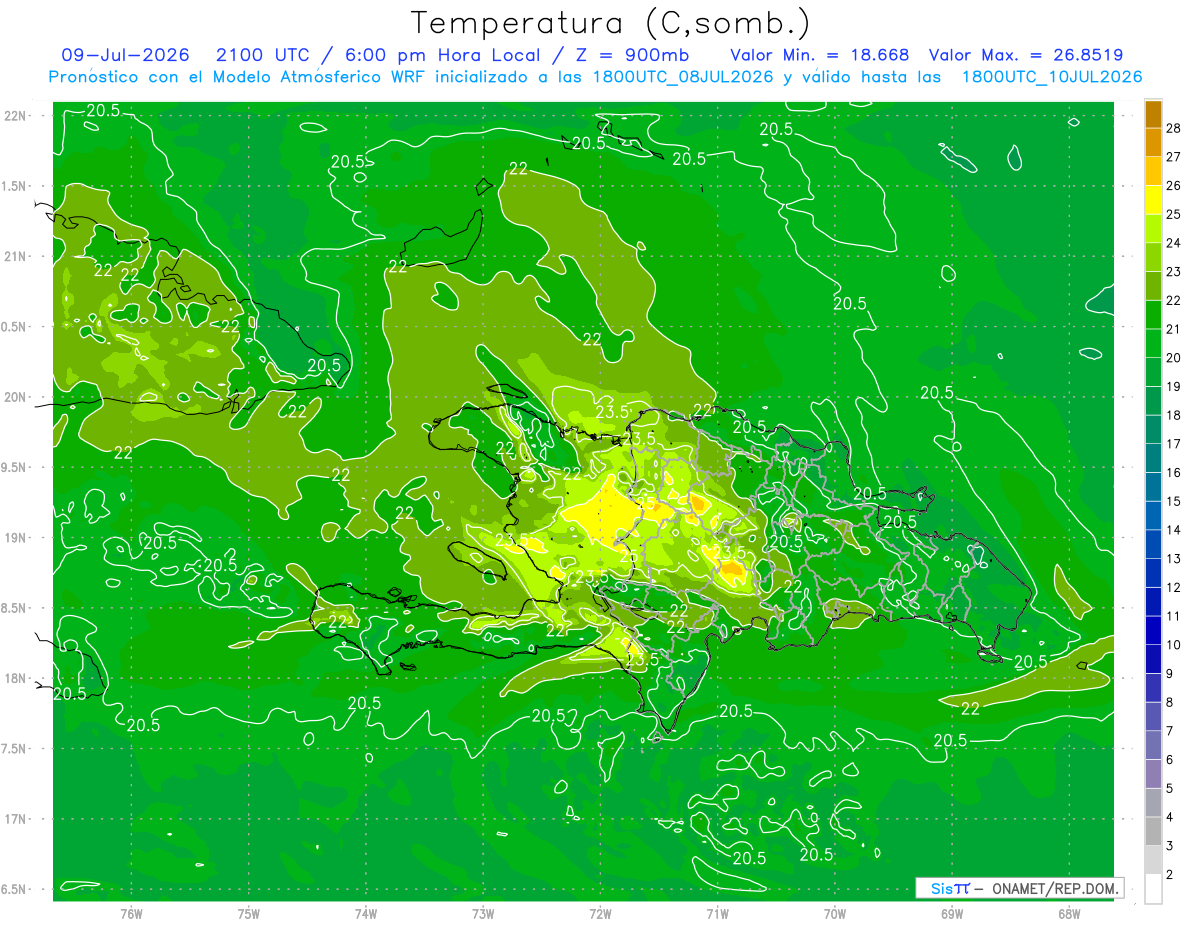Viewport: 1200px width, 927px height.
Task: Click the '76W' longitude label
Action: 131,914
